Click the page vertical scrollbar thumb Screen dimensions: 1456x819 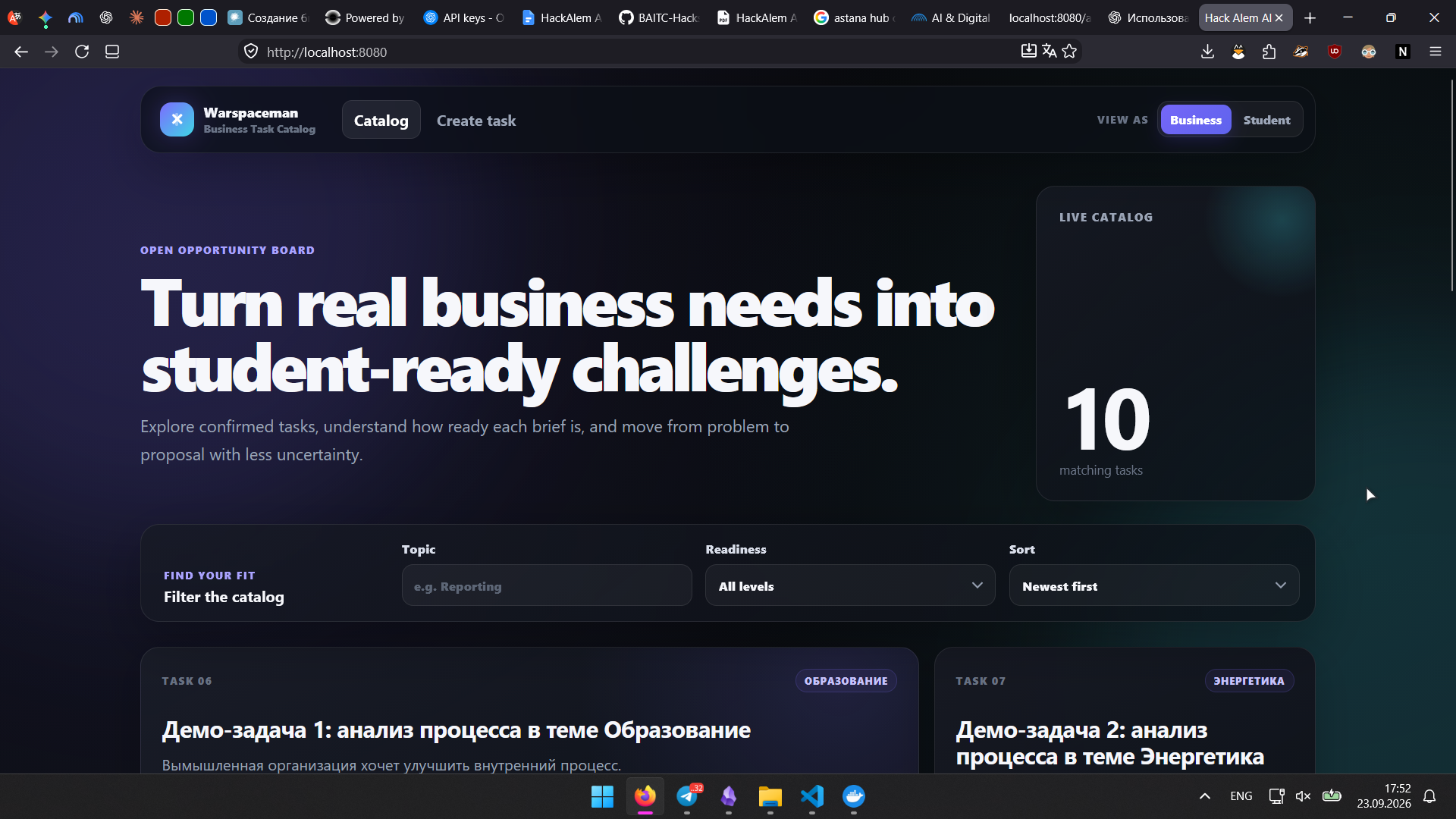point(1452,184)
